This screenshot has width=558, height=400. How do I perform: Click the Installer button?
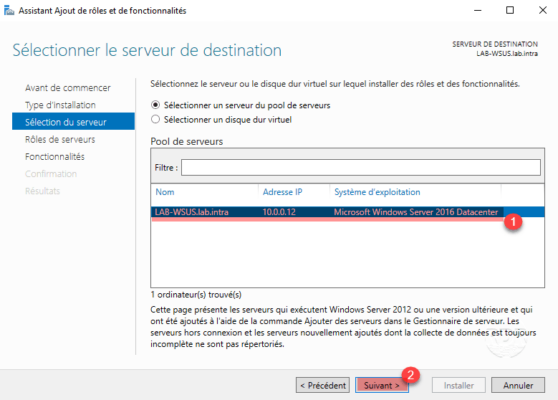(459, 385)
